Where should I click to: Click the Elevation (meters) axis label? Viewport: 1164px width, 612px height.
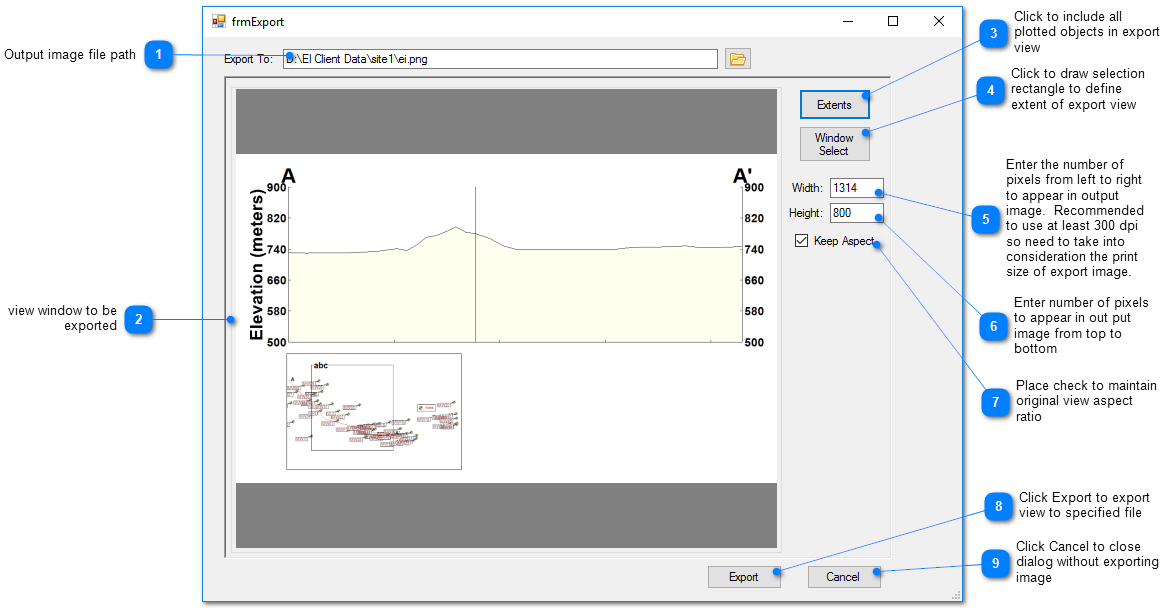257,264
